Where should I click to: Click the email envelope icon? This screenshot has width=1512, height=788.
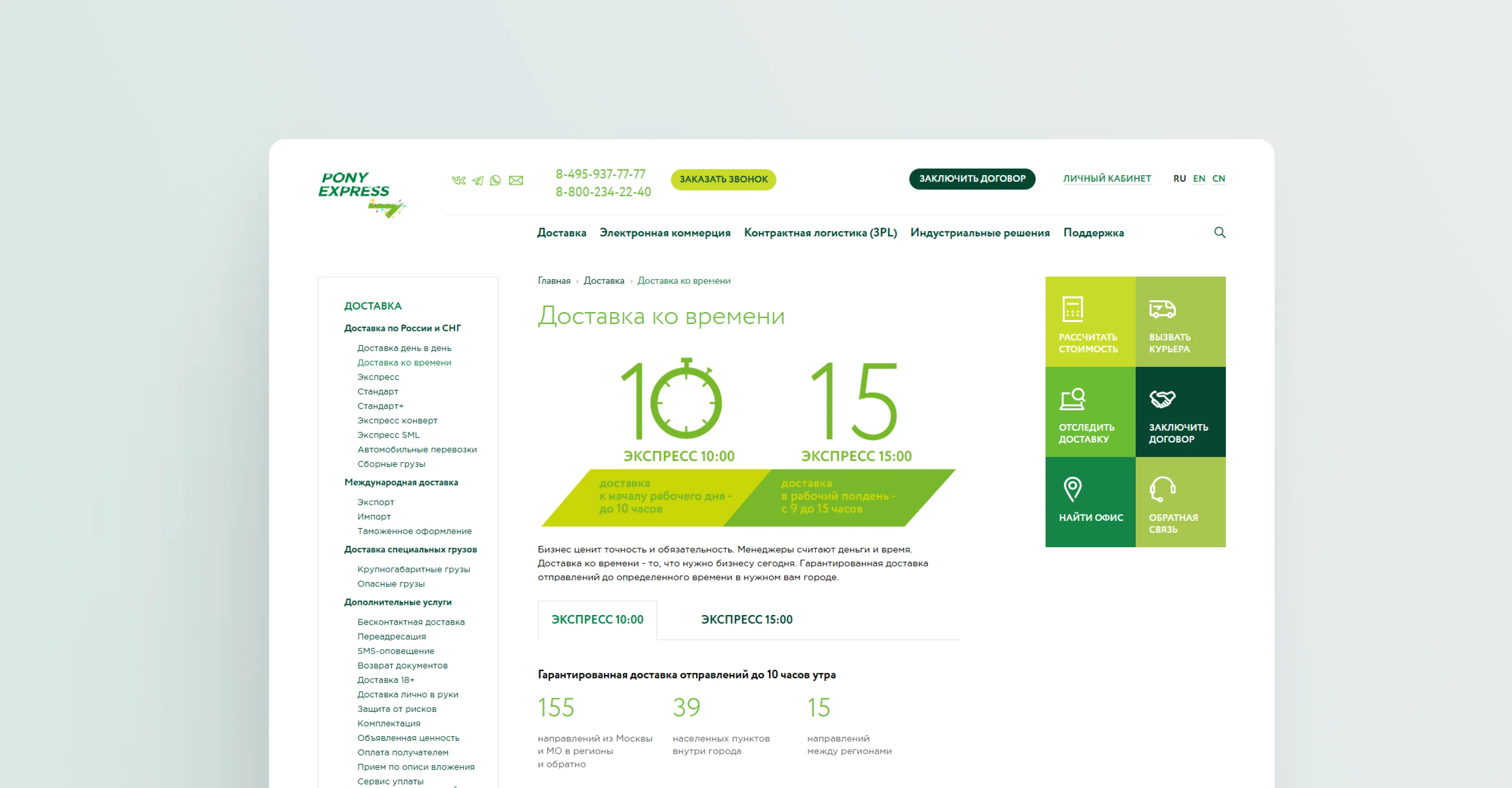(x=516, y=180)
